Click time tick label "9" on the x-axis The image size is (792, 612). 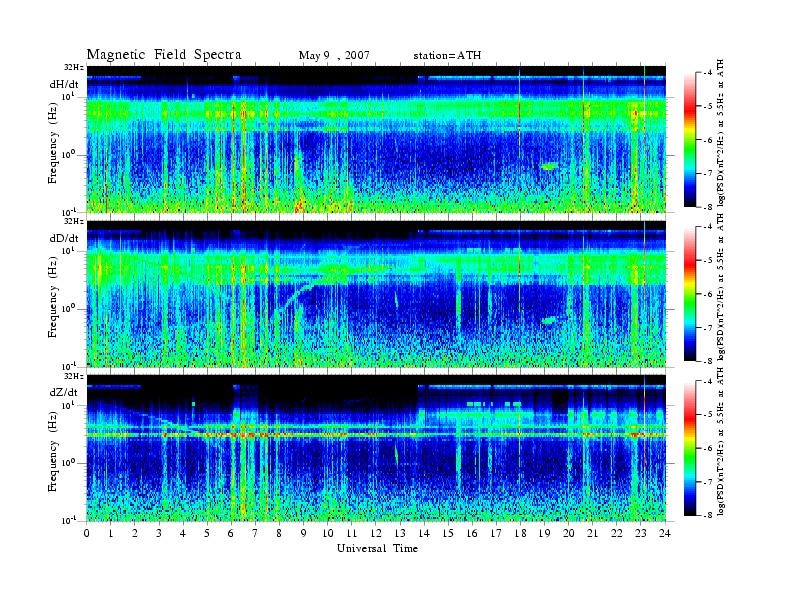coord(304,533)
